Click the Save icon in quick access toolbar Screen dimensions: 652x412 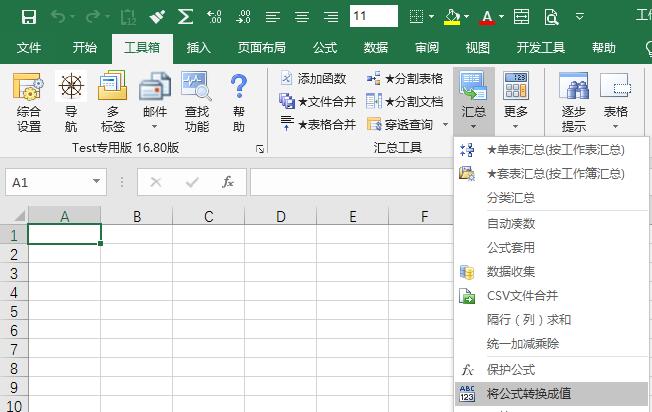(29, 16)
